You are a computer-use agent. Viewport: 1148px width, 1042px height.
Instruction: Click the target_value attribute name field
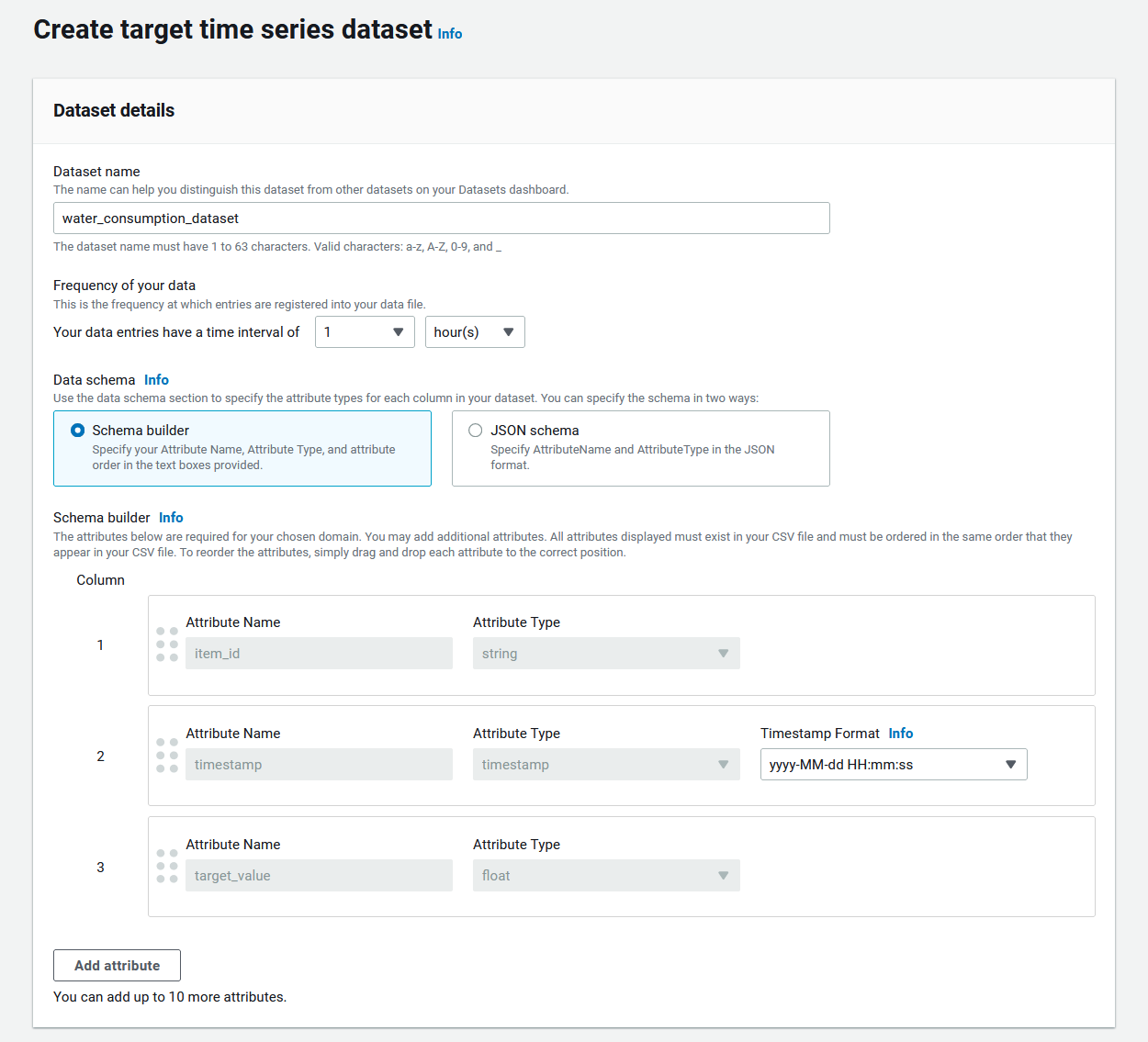coord(319,876)
